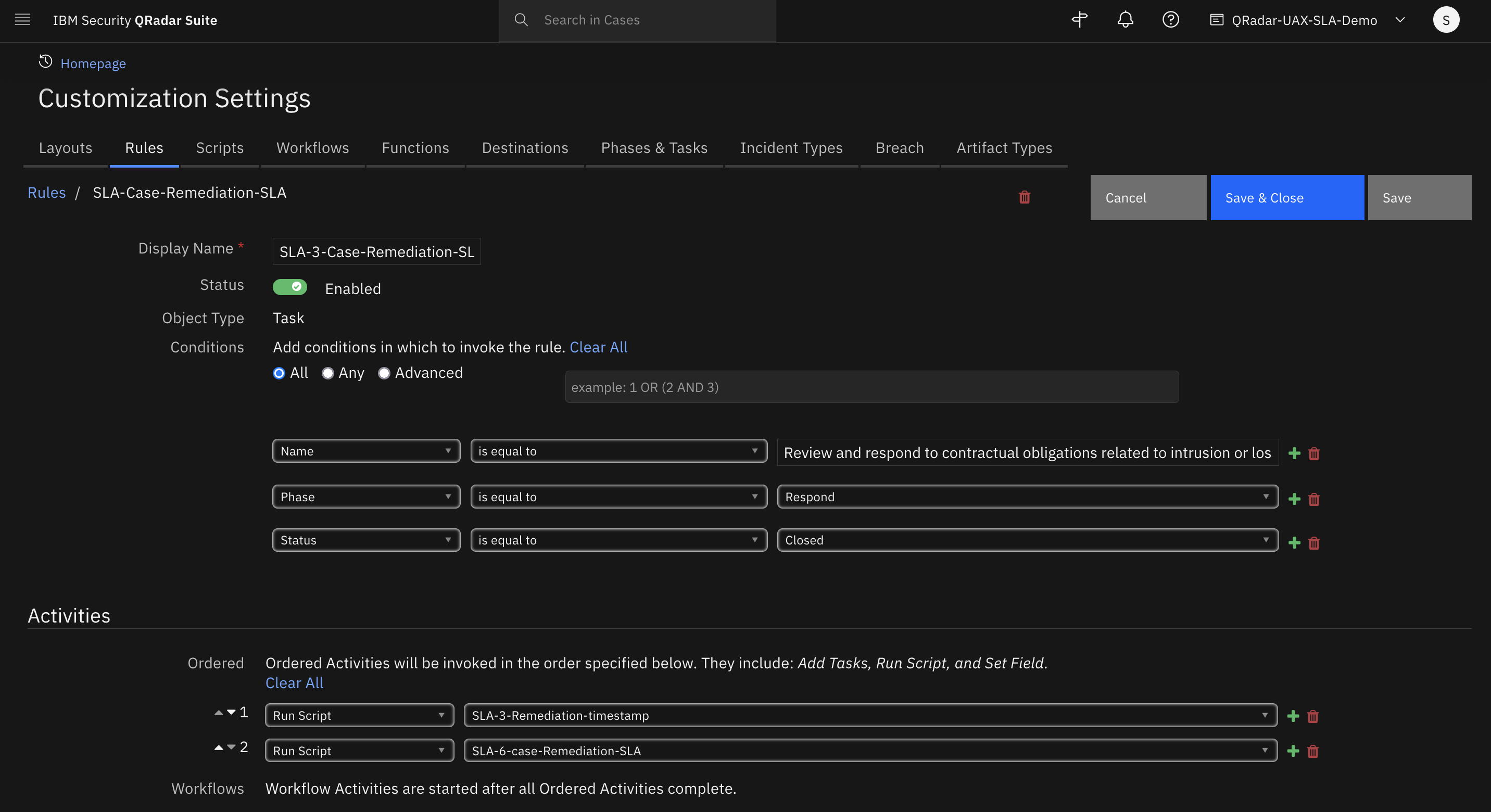Click the search icon in the header
This screenshot has width=1491, height=812.
tap(521, 20)
